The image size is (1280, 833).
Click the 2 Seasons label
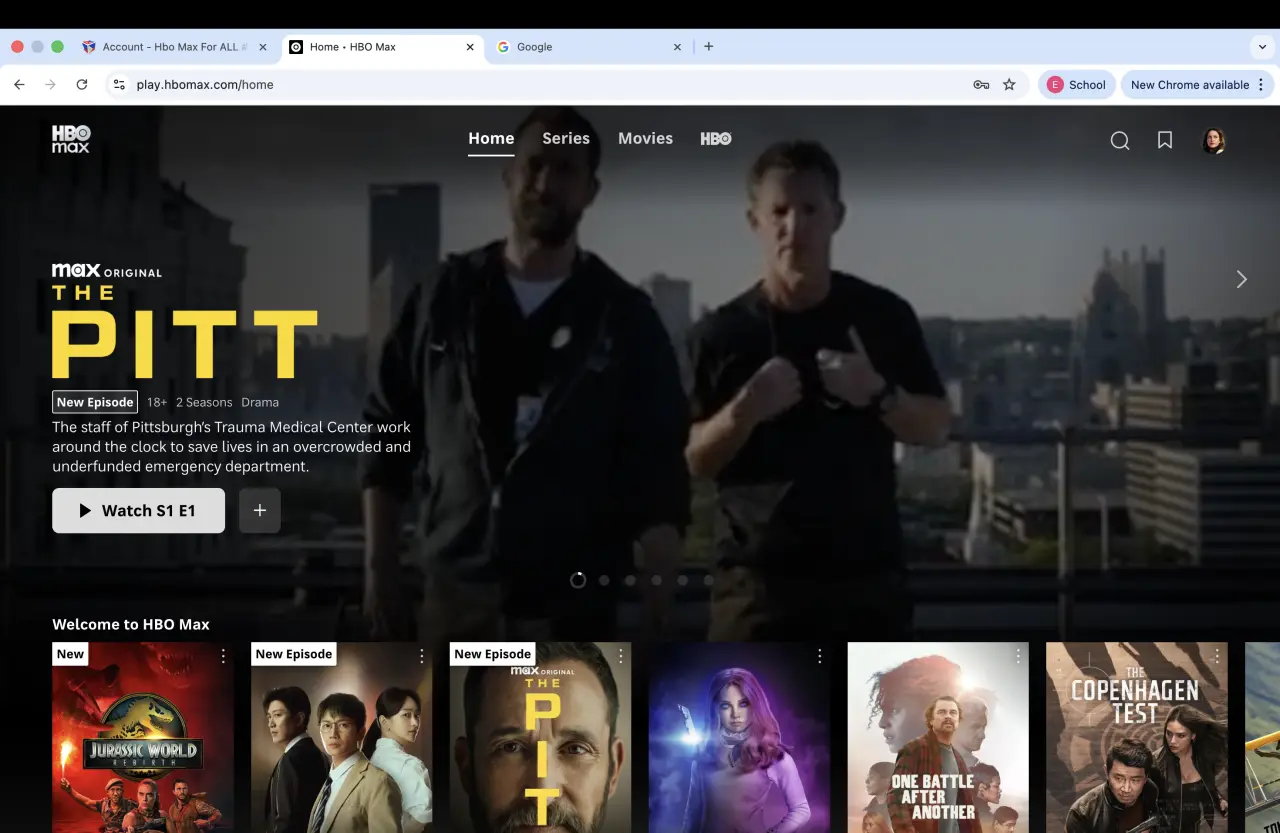204,402
